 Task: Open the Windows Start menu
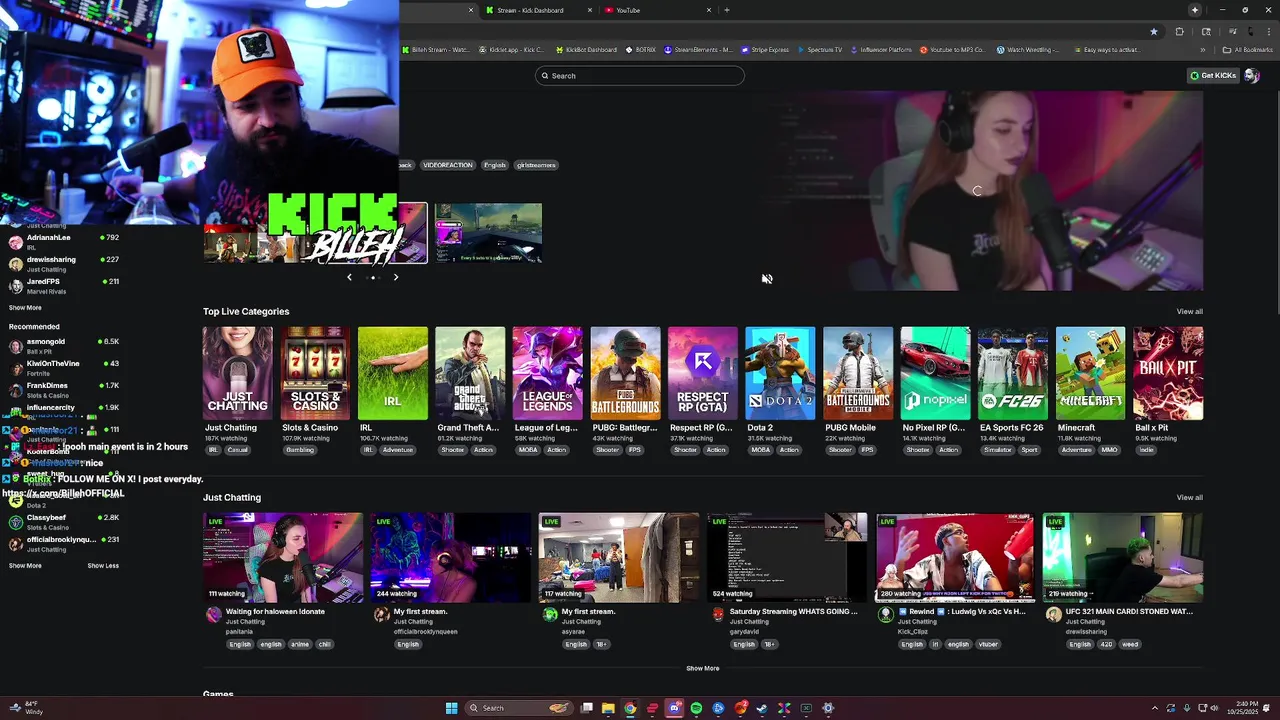451,708
